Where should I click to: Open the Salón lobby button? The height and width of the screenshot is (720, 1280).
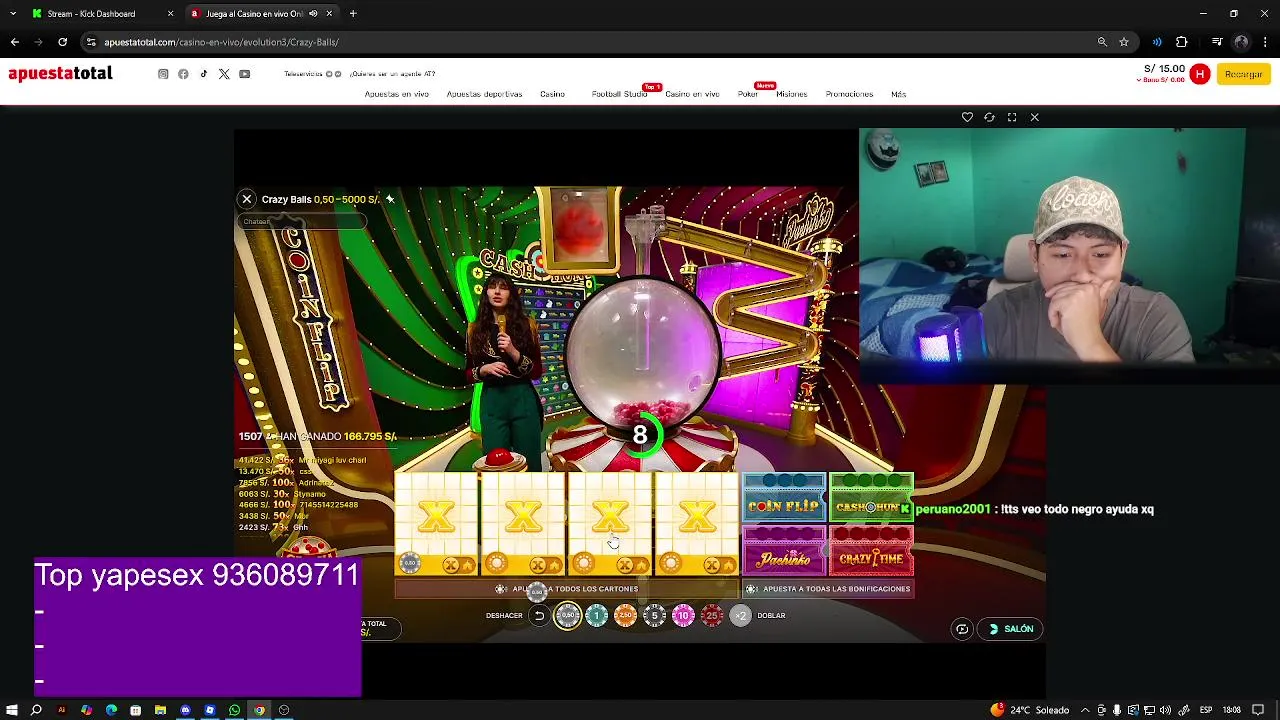(x=1012, y=629)
